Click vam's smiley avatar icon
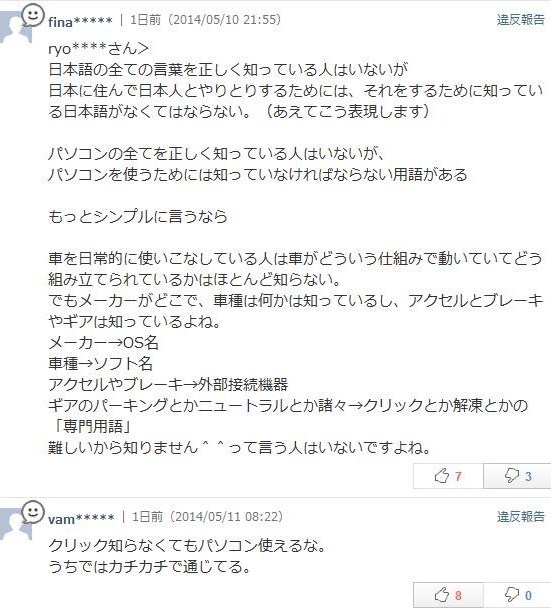The height and width of the screenshot is (608, 551). [x=33, y=512]
